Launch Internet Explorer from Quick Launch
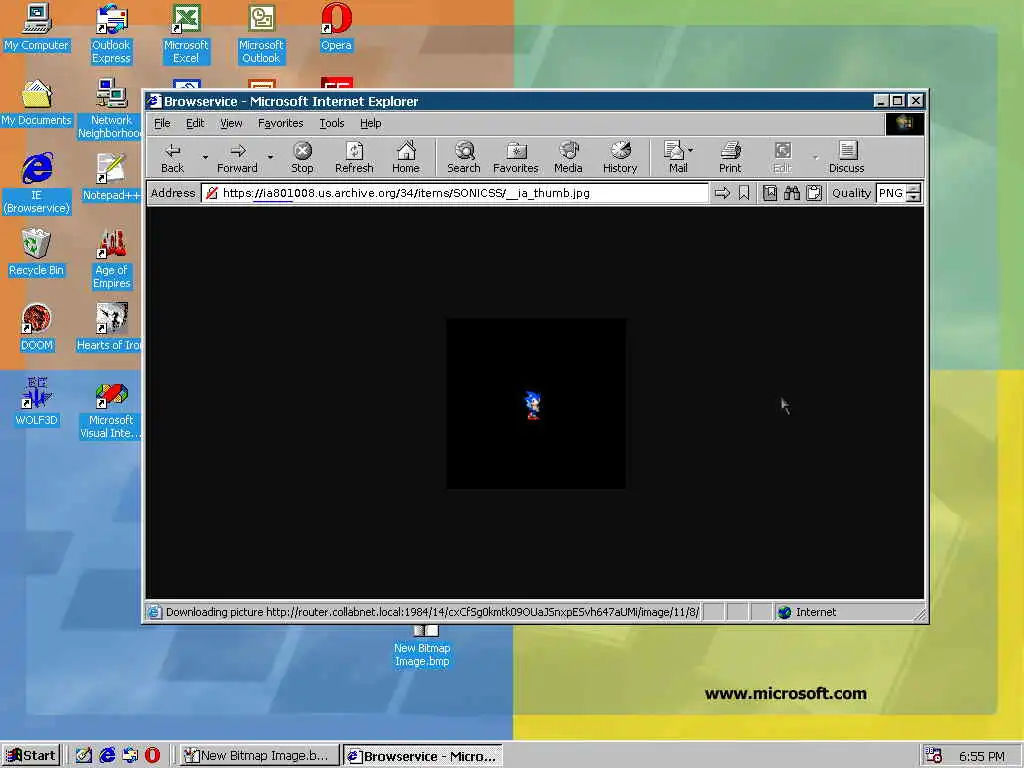 click(x=107, y=756)
